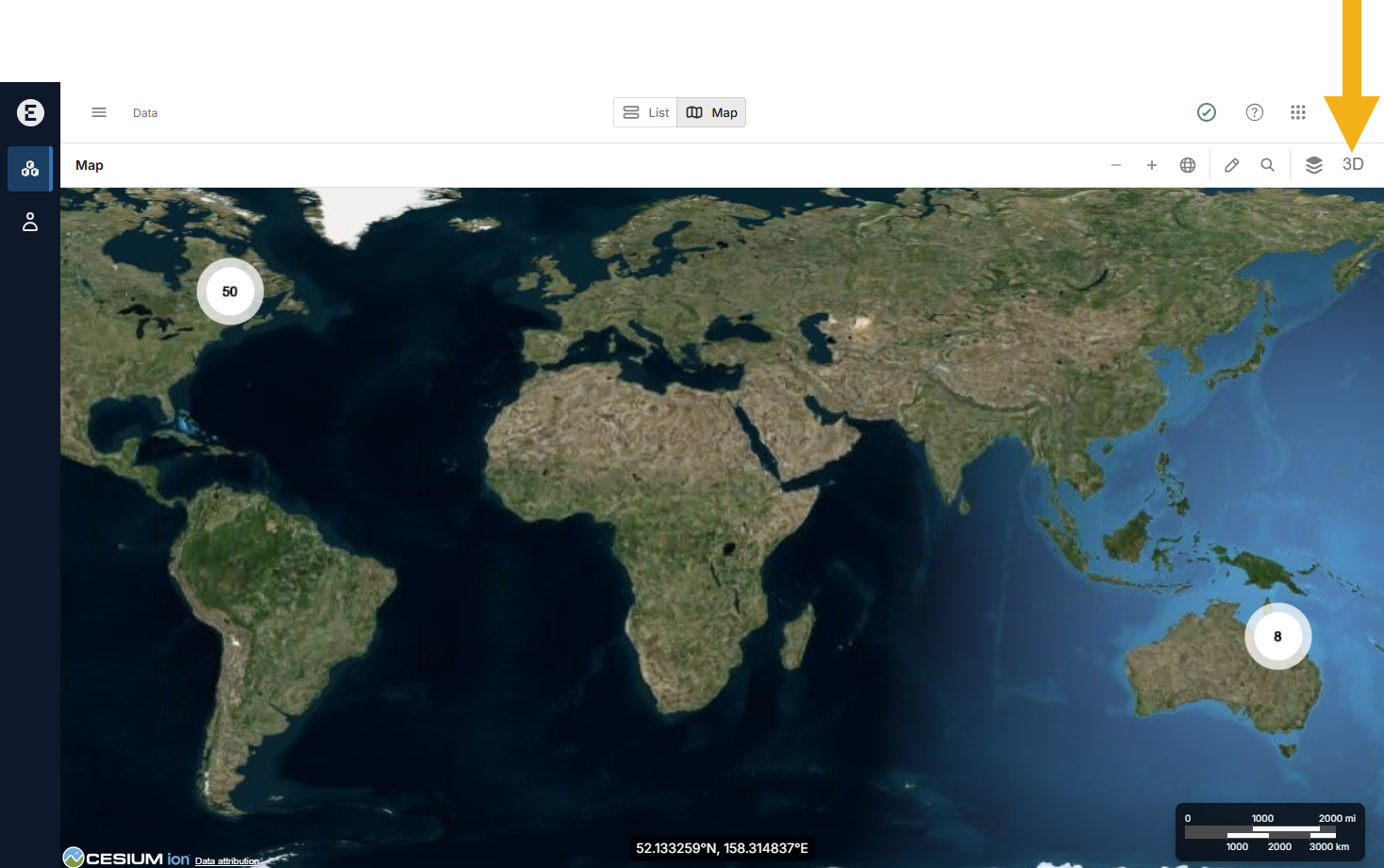Viewport: 1384px width, 868px height.
Task: Click the Cesium ion logo
Action: (126, 858)
